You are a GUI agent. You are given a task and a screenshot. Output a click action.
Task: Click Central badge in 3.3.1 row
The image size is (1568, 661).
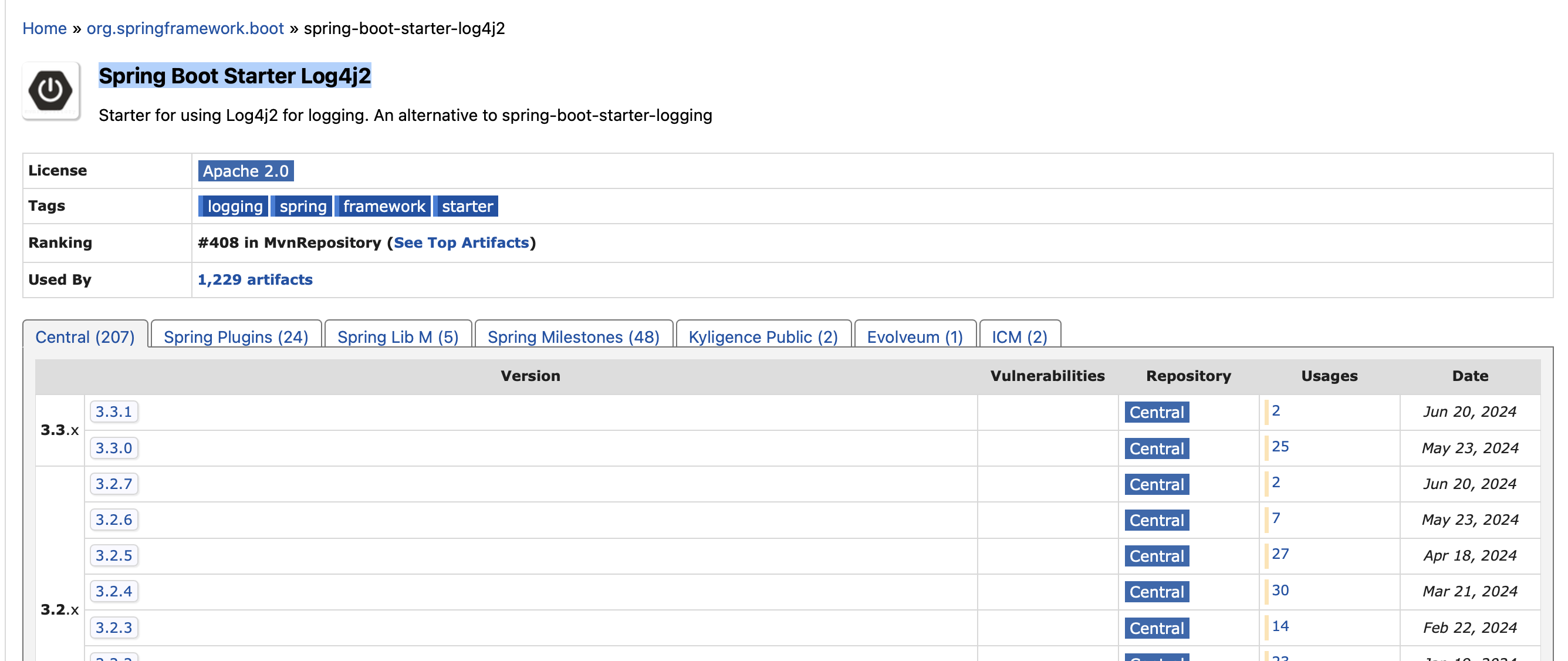pyautogui.click(x=1157, y=412)
